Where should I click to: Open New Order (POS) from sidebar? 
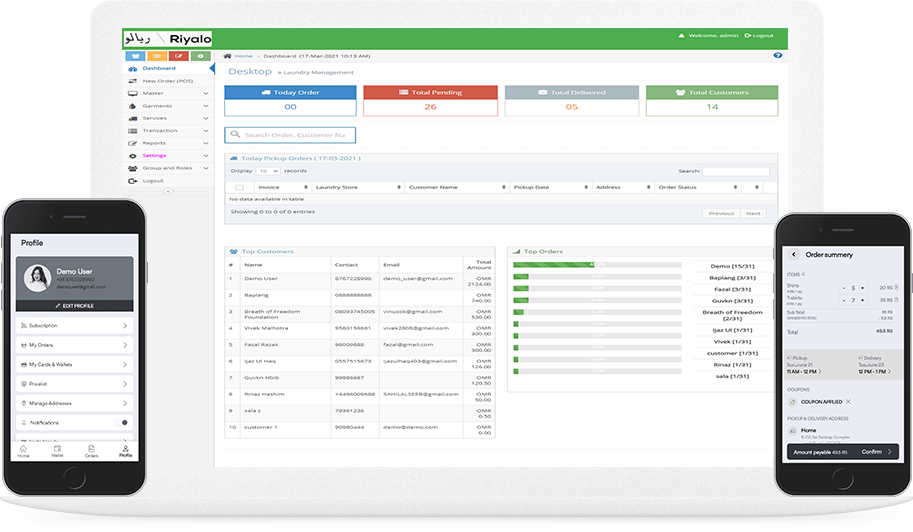166,81
